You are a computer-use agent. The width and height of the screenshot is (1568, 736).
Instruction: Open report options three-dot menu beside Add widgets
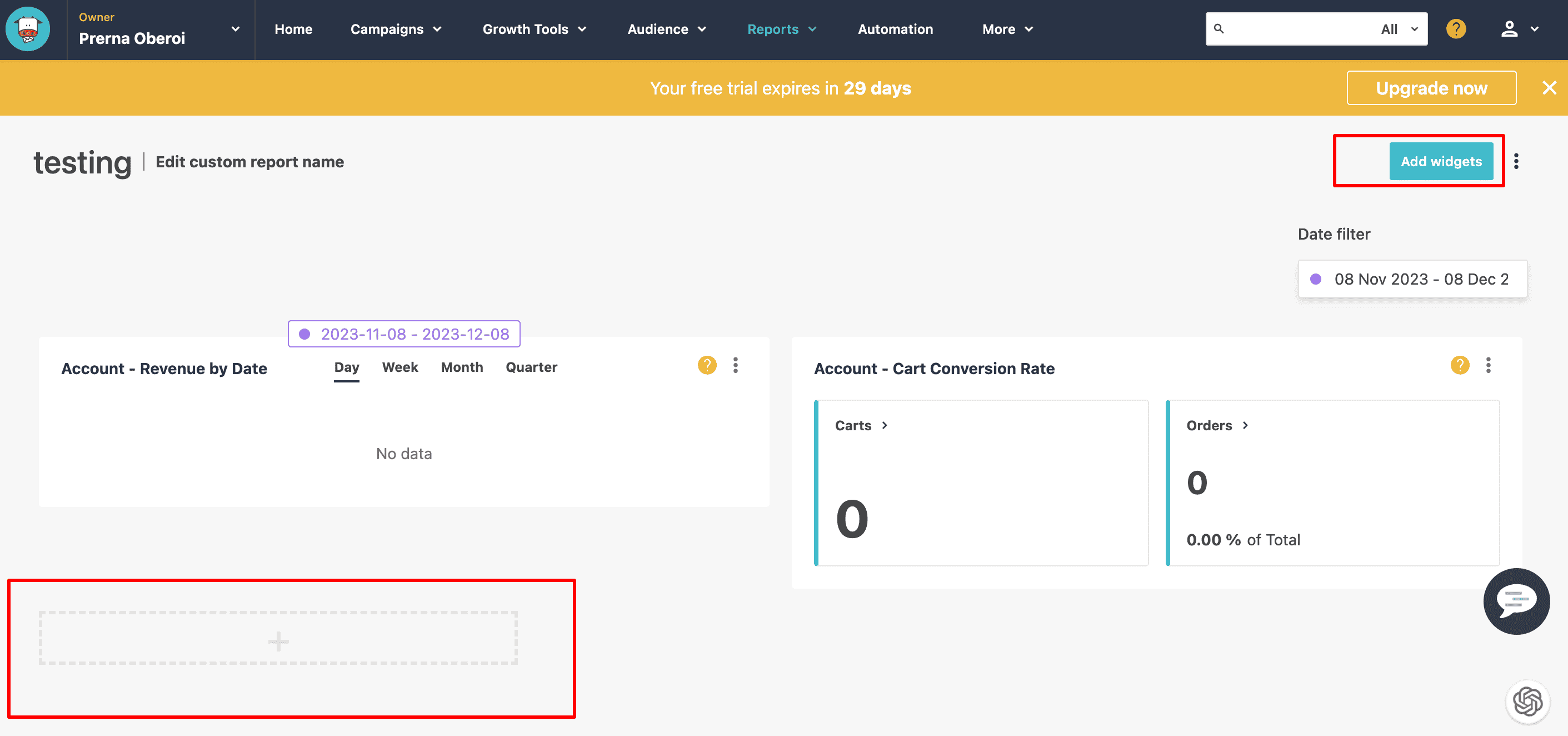[1516, 161]
